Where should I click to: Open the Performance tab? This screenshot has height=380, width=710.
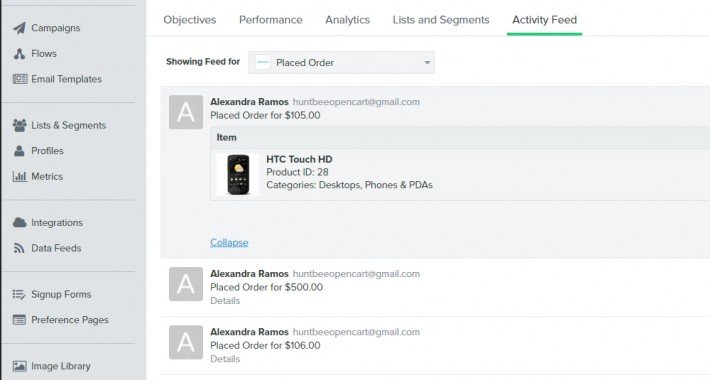tap(271, 20)
